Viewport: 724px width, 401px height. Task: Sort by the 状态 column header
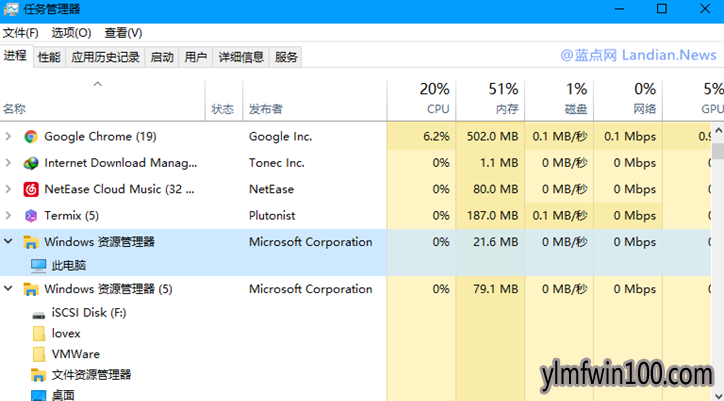click(x=223, y=101)
